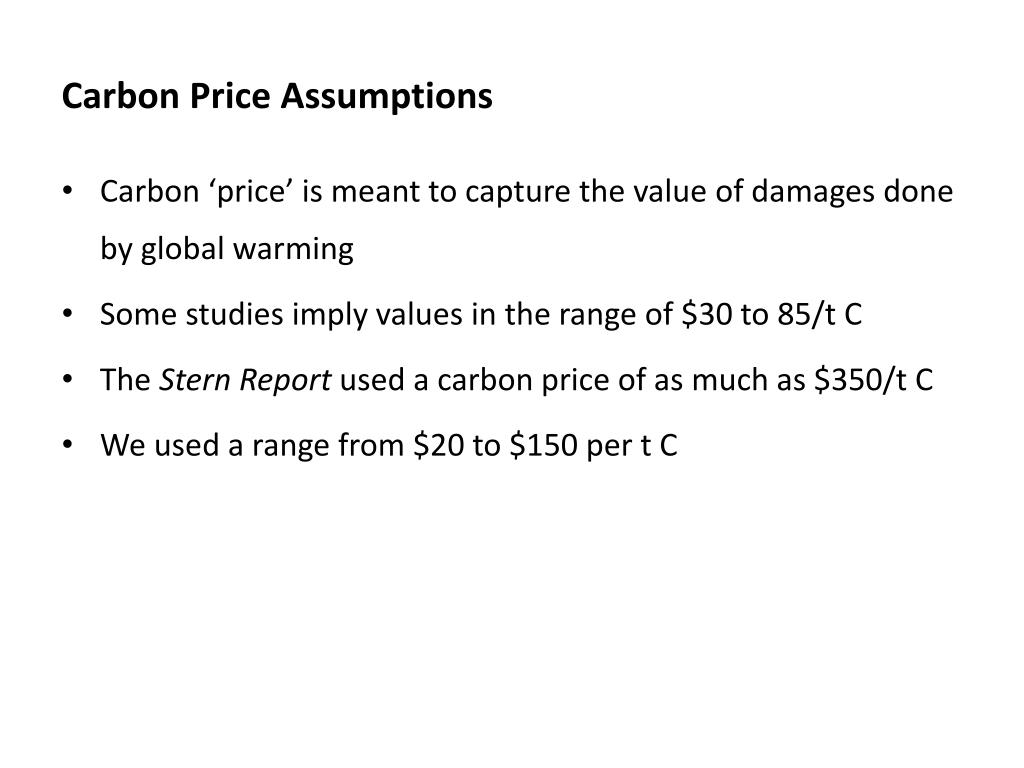This screenshot has width=1024, height=768.
Task: Click the first bullet point marker
Action: tap(68, 191)
